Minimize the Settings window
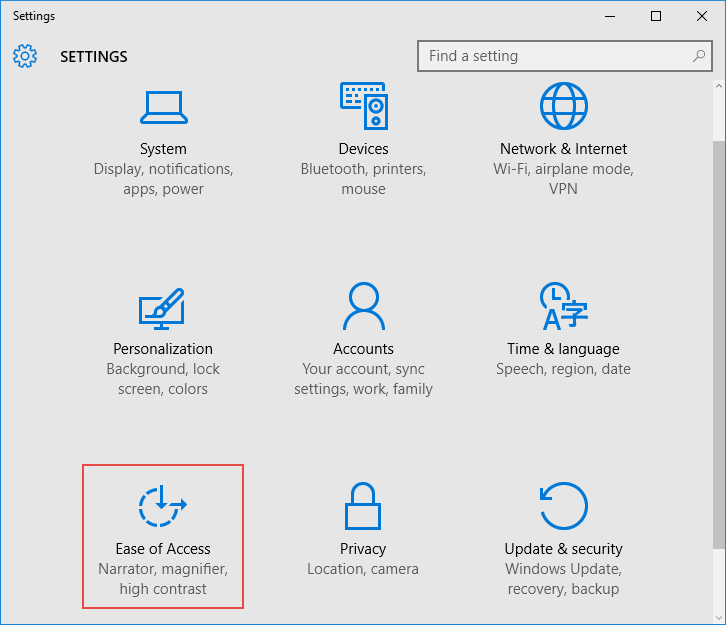The width and height of the screenshot is (726, 625). (610, 16)
